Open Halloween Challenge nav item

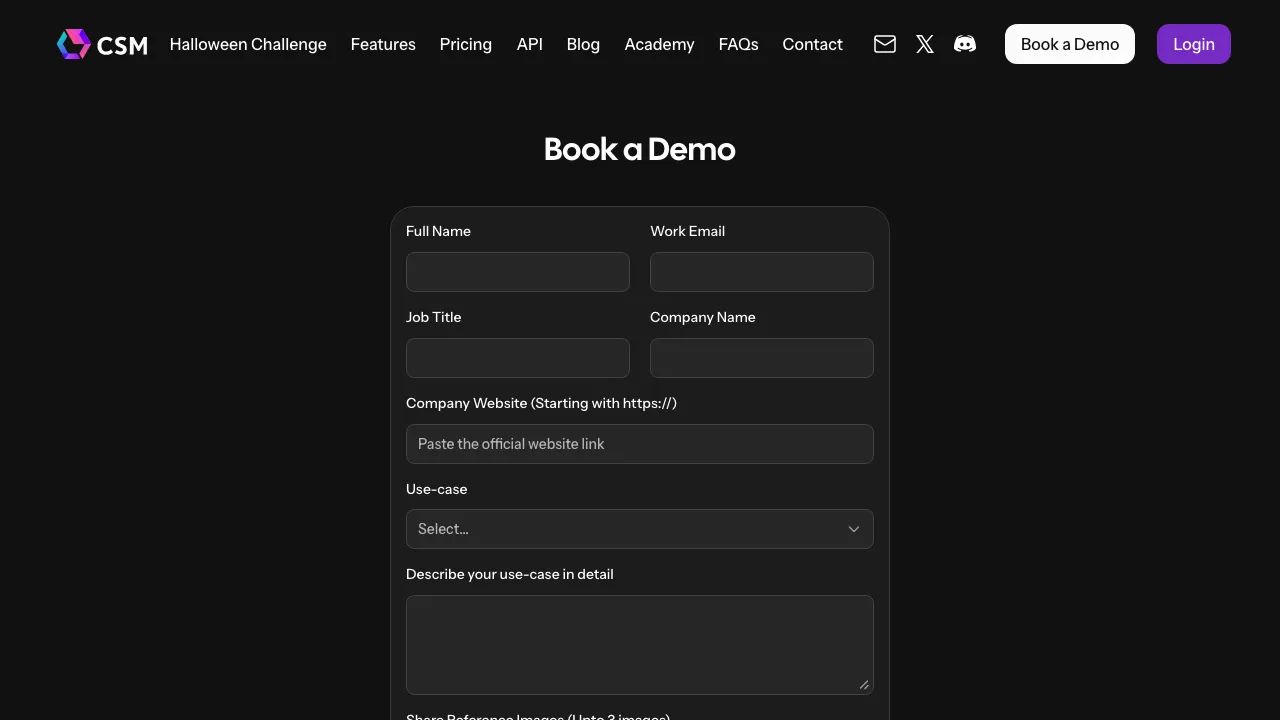tap(248, 44)
